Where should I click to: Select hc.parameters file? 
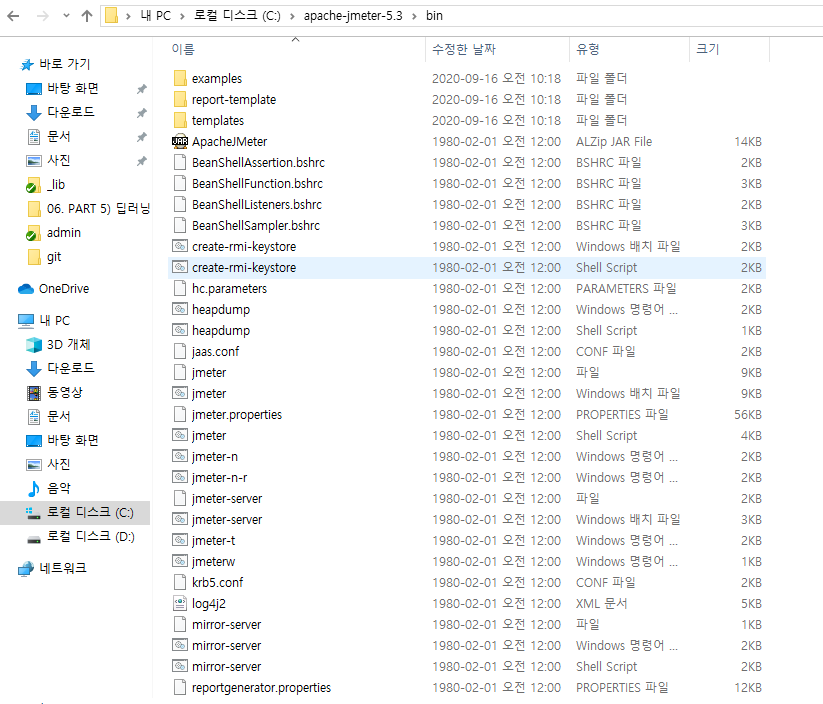pyautogui.click(x=467, y=289)
